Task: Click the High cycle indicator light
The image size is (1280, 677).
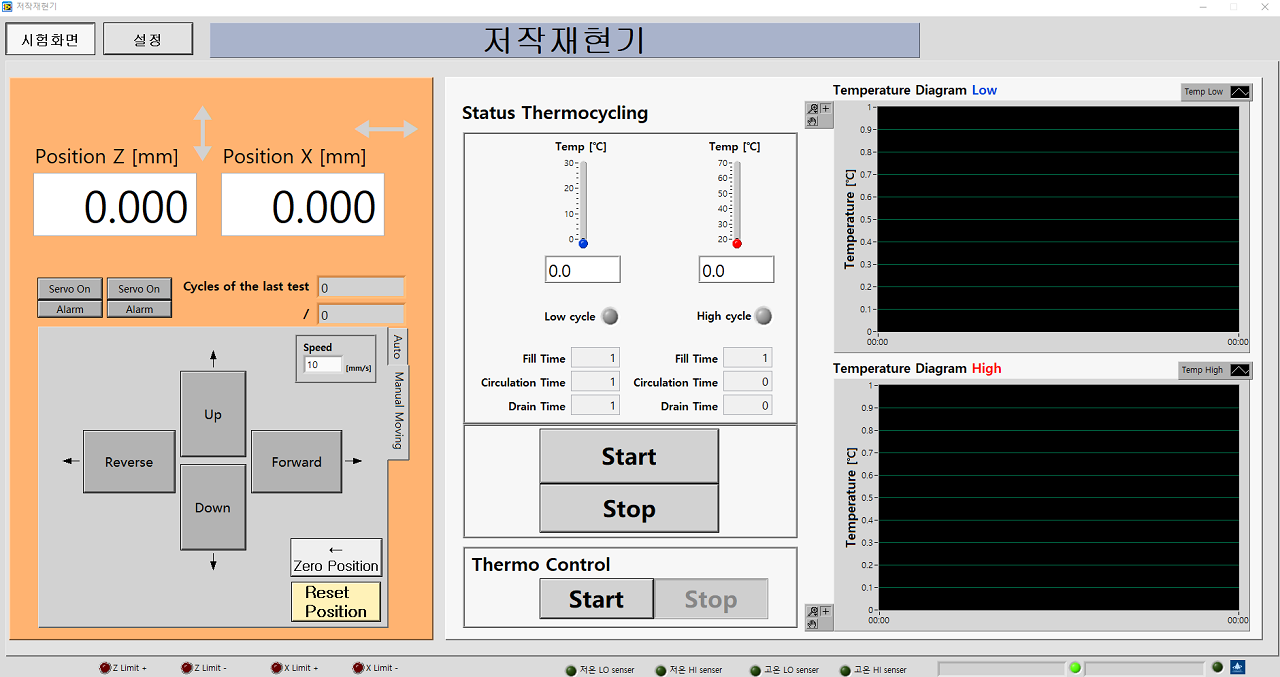Action: (764, 316)
